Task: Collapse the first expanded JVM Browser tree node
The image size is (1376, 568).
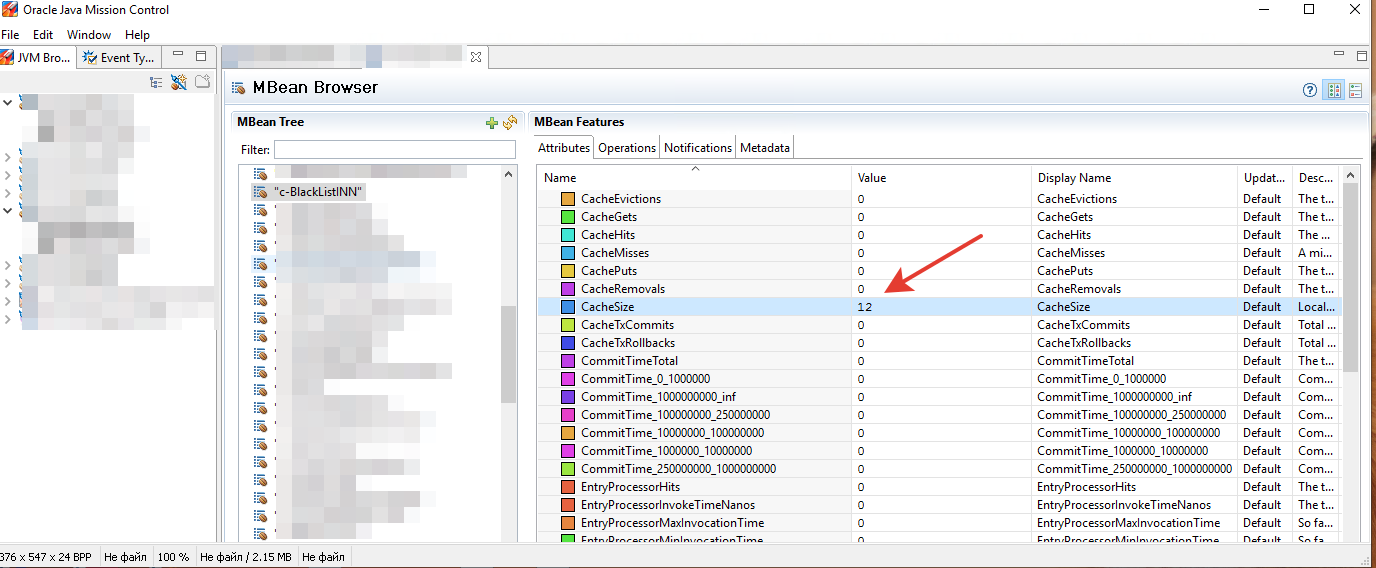Action: 8,102
